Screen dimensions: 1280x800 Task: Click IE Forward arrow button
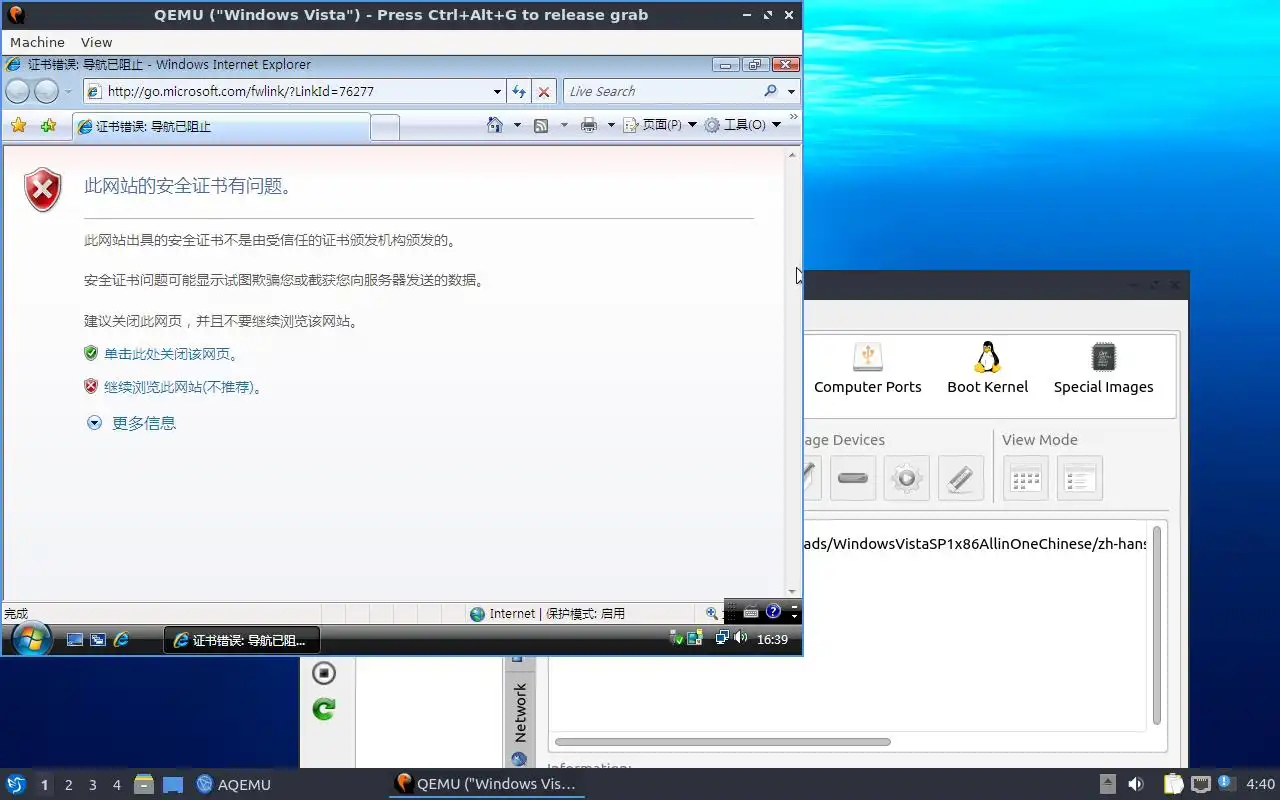46,92
